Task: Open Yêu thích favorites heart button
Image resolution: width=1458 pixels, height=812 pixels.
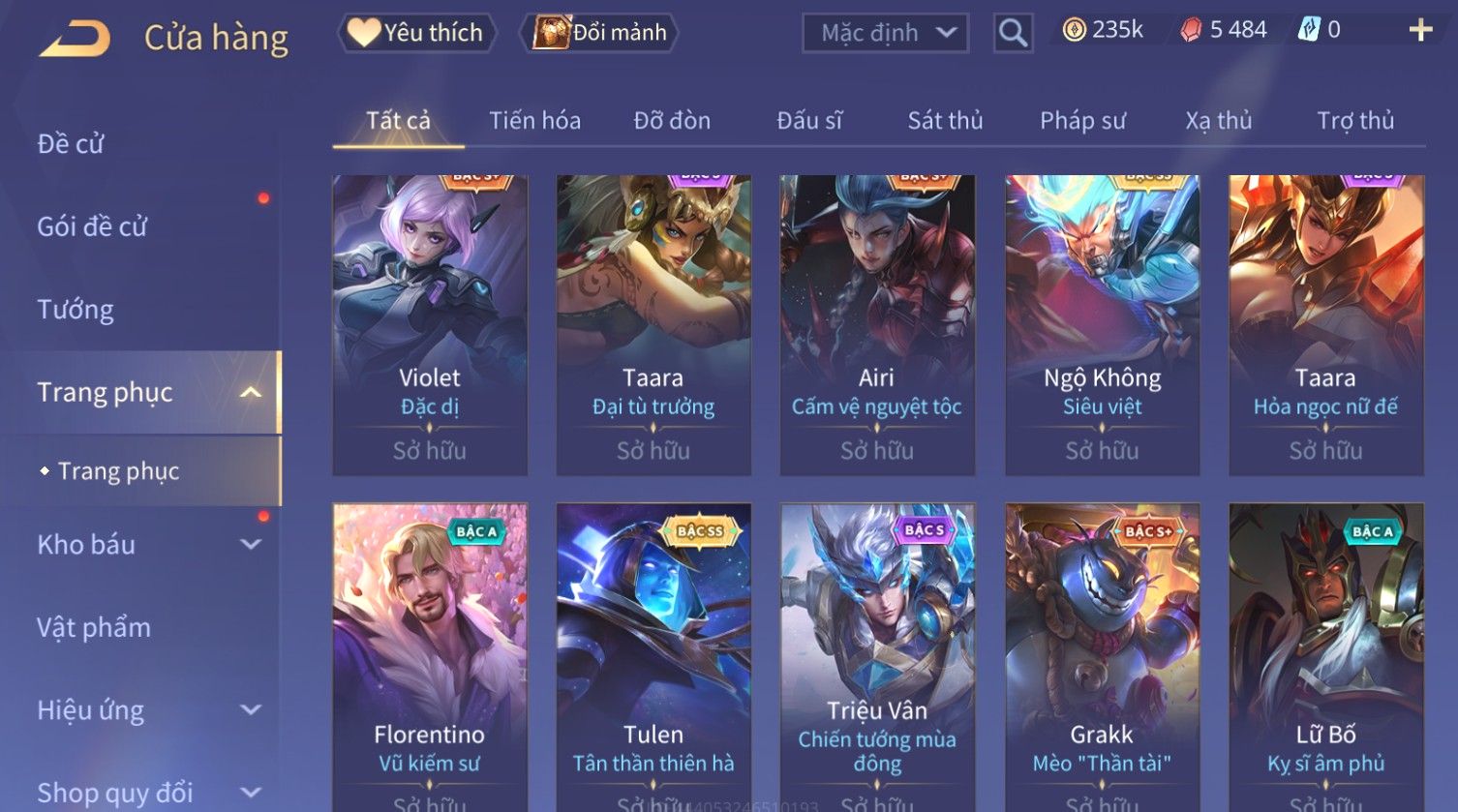Action: tap(416, 33)
